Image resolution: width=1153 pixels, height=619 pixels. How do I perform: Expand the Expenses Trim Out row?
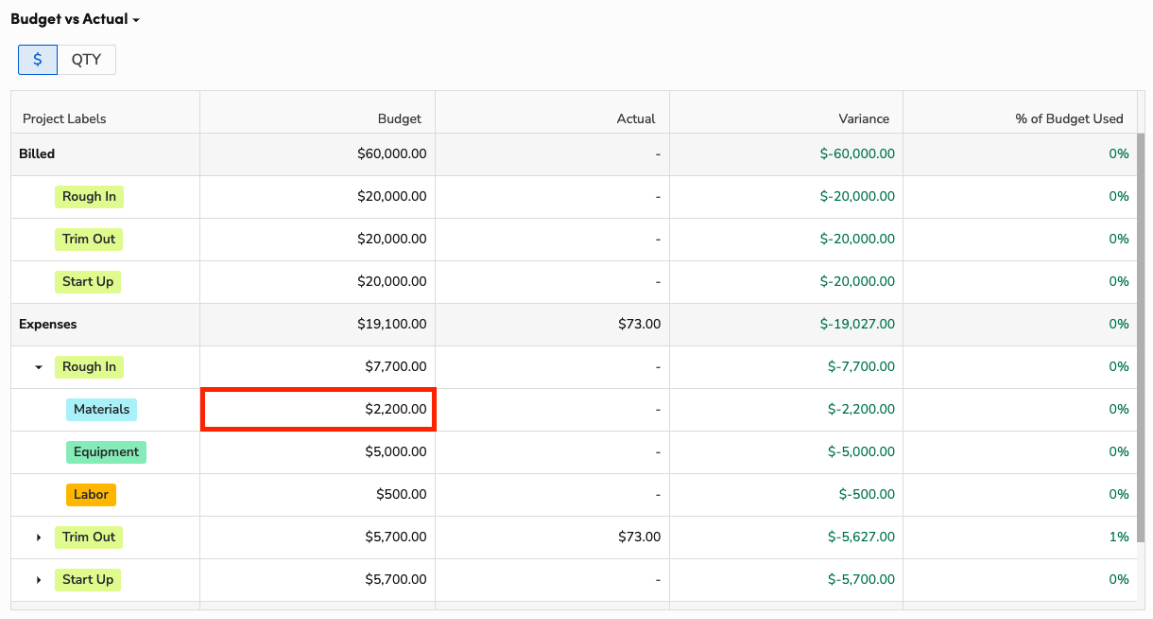click(39, 537)
